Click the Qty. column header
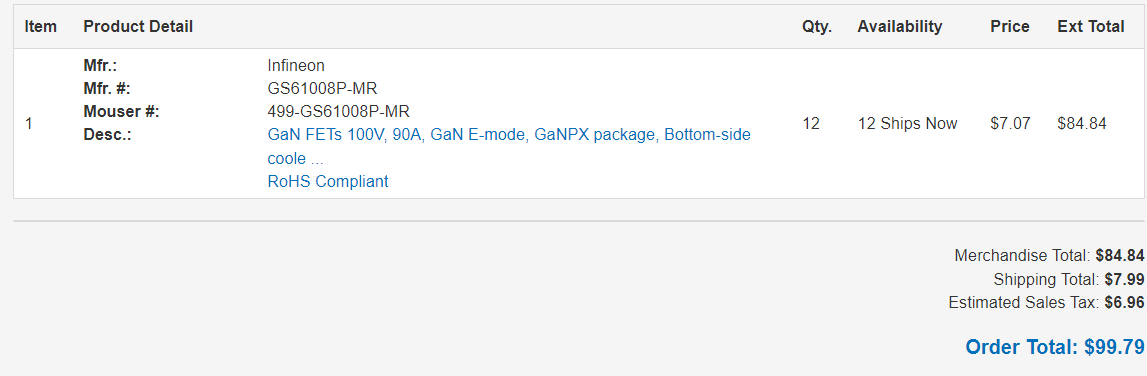This screenshot has height=376, width=1147. 817,26
